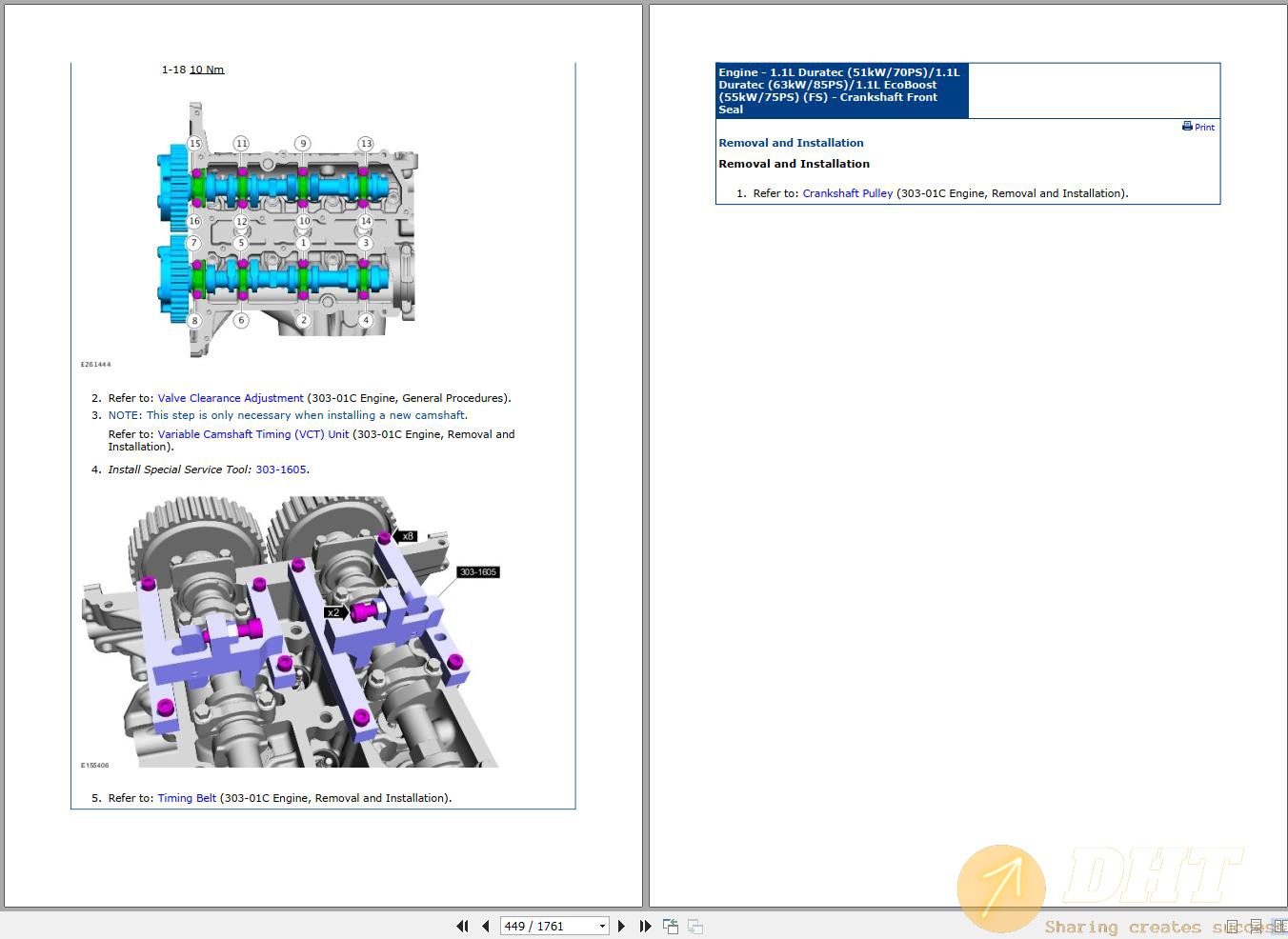1288x939 pixels.
Task: Go to the next page
Action: pos(621,926)
